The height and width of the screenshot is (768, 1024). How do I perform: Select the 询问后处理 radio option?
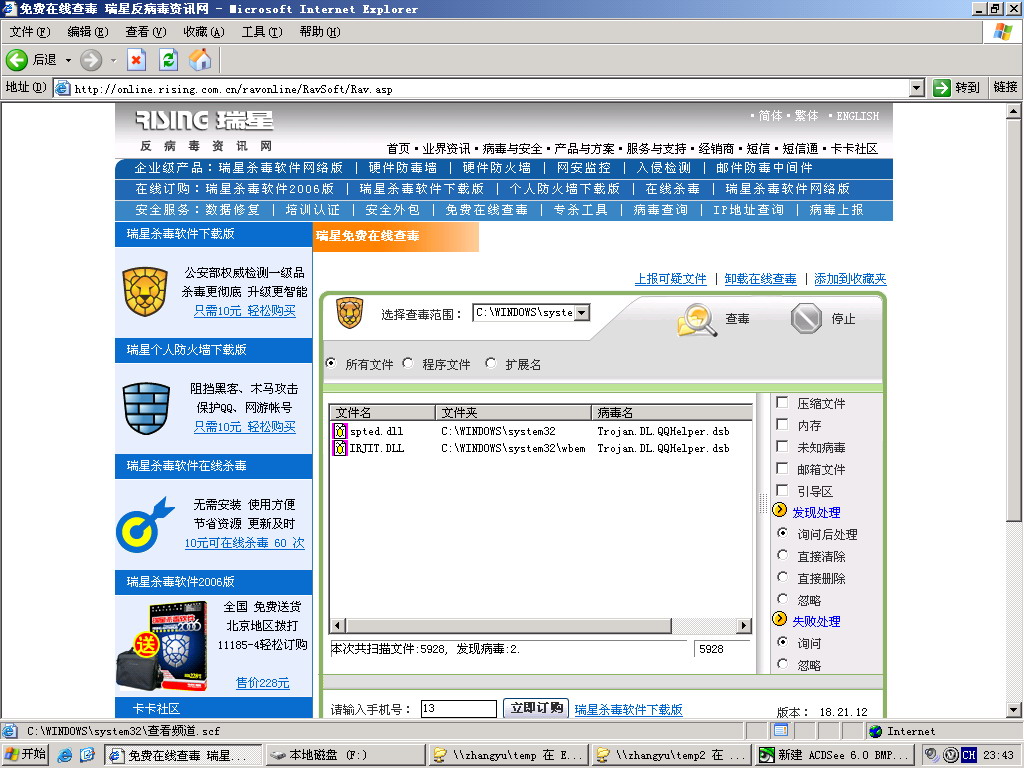click(782, 533)
